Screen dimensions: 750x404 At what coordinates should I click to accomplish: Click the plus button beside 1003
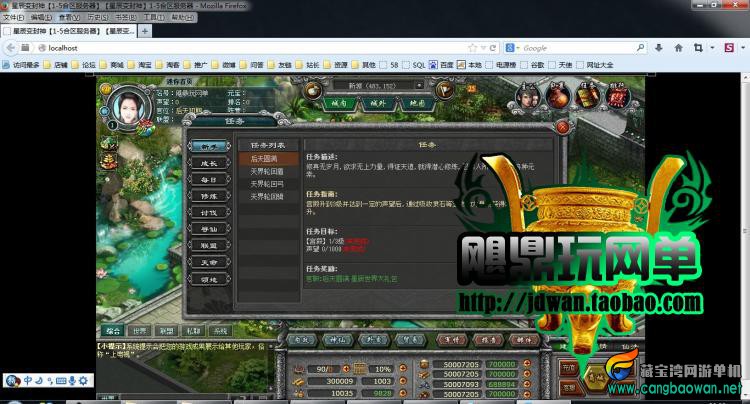(x=403, y=381)
